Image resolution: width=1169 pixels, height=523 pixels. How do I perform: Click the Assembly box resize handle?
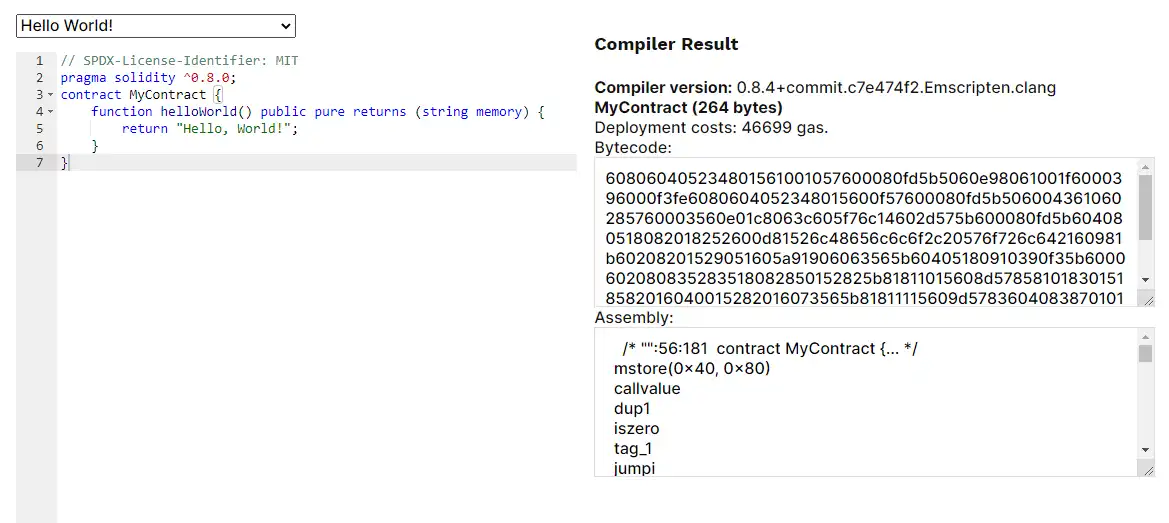1149,470
